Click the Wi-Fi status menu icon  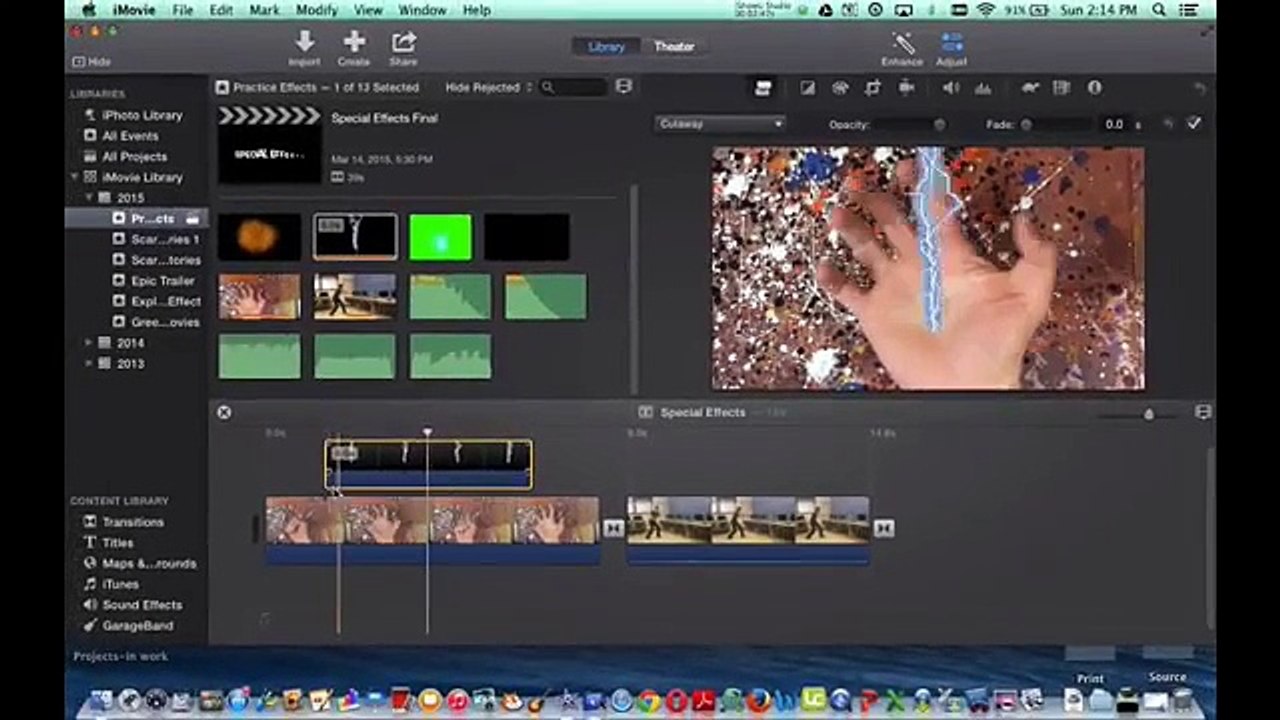pyautogui.click(x=985, y=10)
